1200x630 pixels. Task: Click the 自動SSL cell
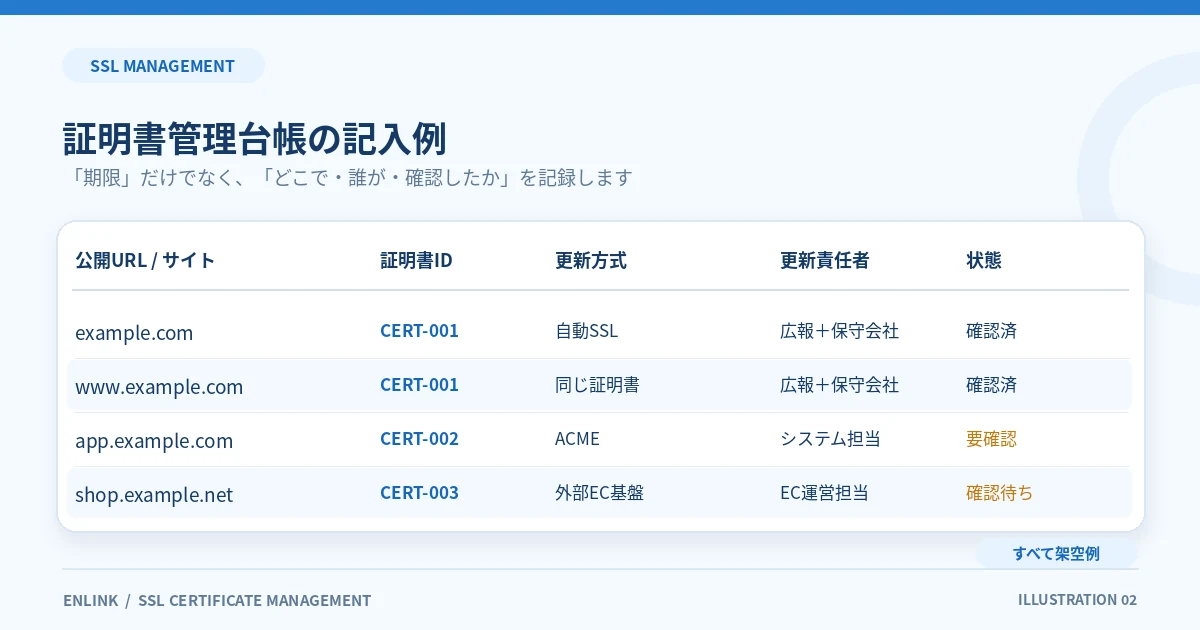tap(587, 331)
